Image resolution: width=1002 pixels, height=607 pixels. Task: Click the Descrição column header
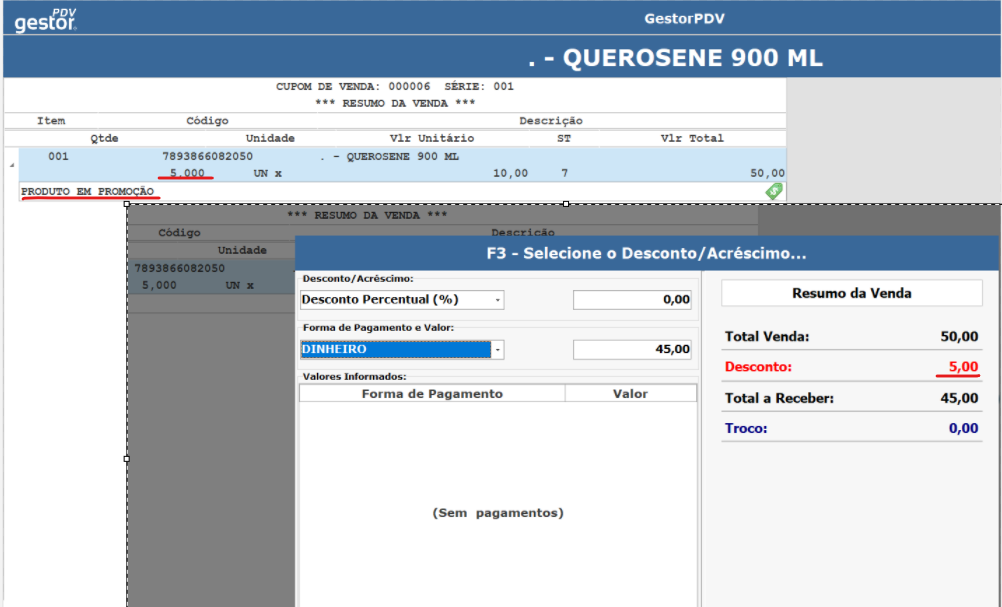point(550,121)
